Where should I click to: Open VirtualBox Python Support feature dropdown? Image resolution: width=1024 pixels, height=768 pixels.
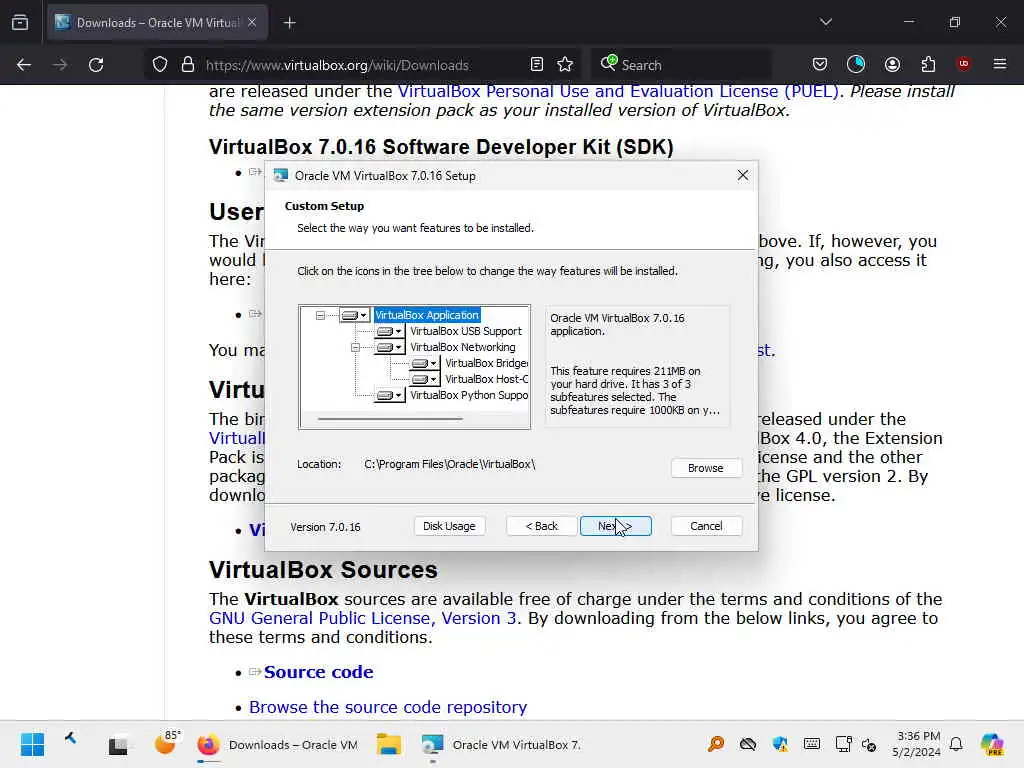pyautogui.click(x=390, y=395)
